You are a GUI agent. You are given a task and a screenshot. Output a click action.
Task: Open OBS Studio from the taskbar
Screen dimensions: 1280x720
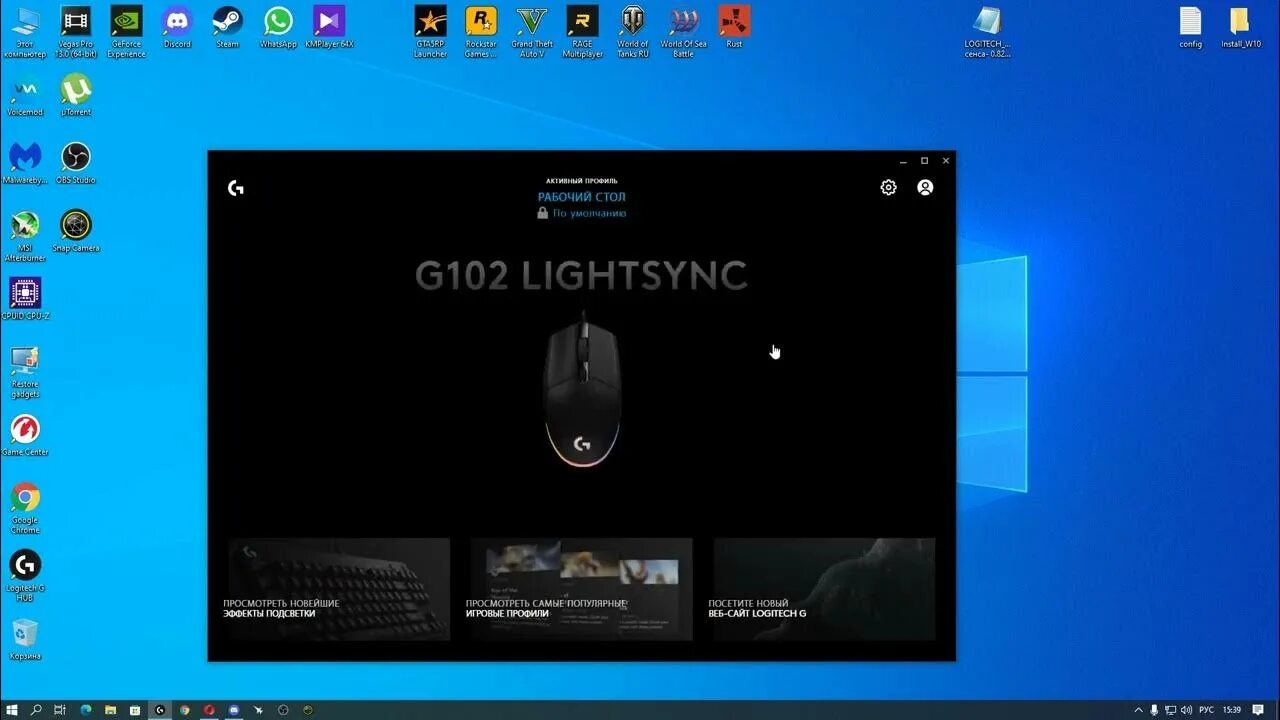pyautogui.click(x=283, y=710)
